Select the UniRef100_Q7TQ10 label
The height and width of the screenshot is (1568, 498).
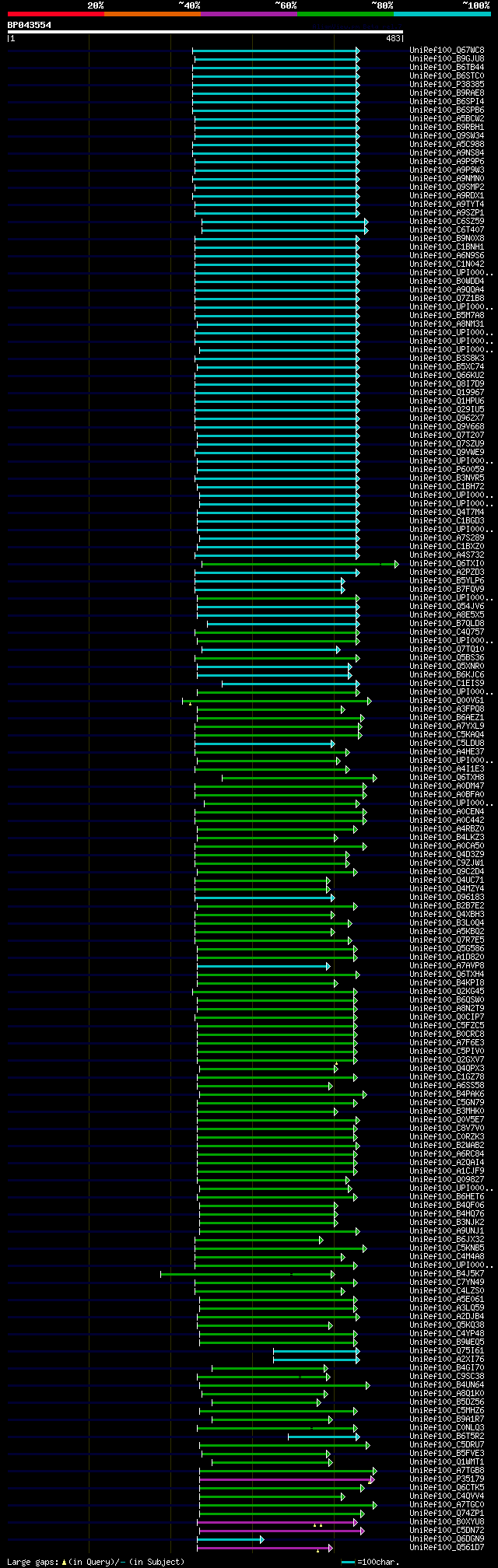tap(447, 649)
